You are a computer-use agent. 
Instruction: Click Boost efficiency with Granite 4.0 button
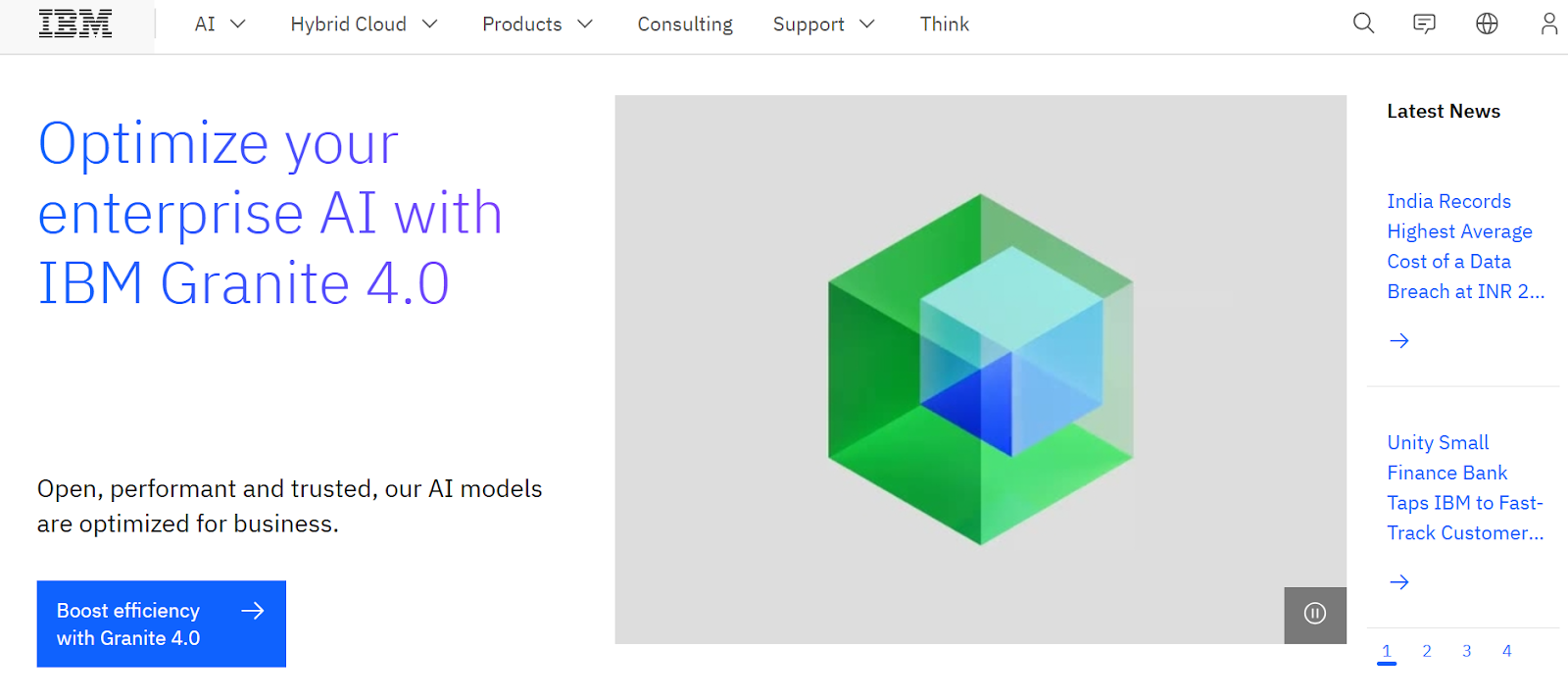click(161, 624)
